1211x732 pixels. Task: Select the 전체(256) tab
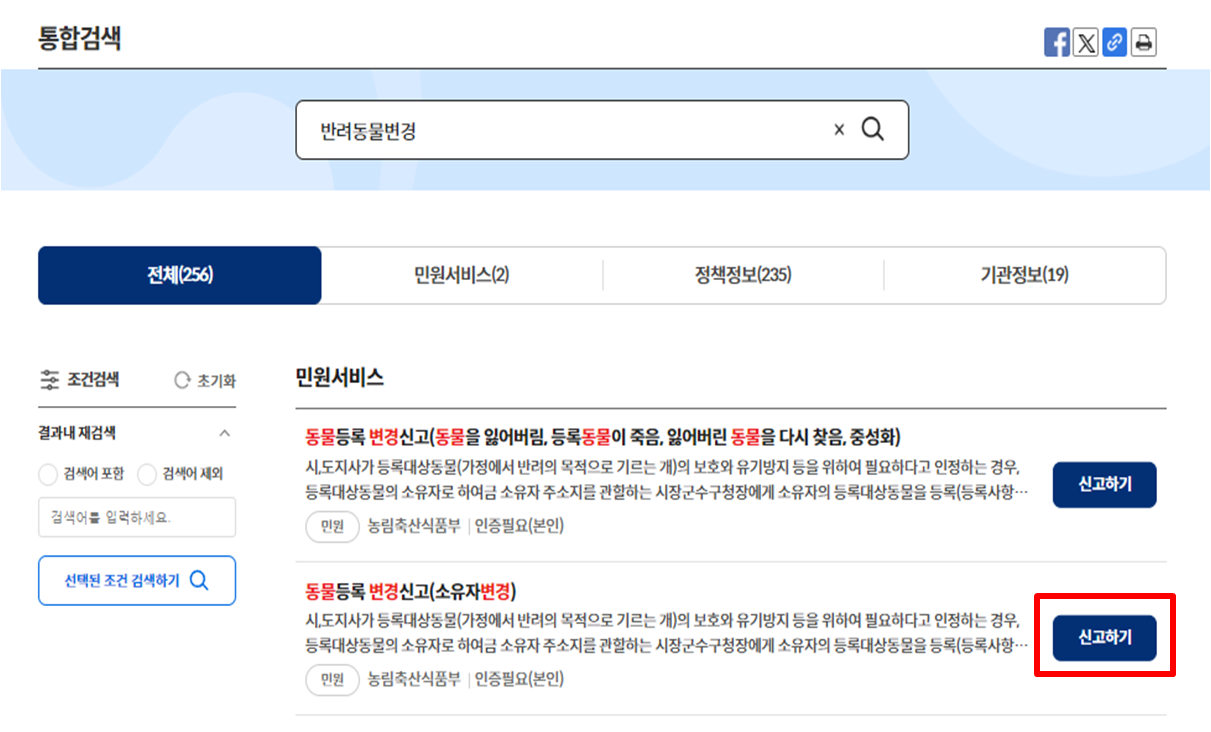pyautogui.click(x=179, y=275)
